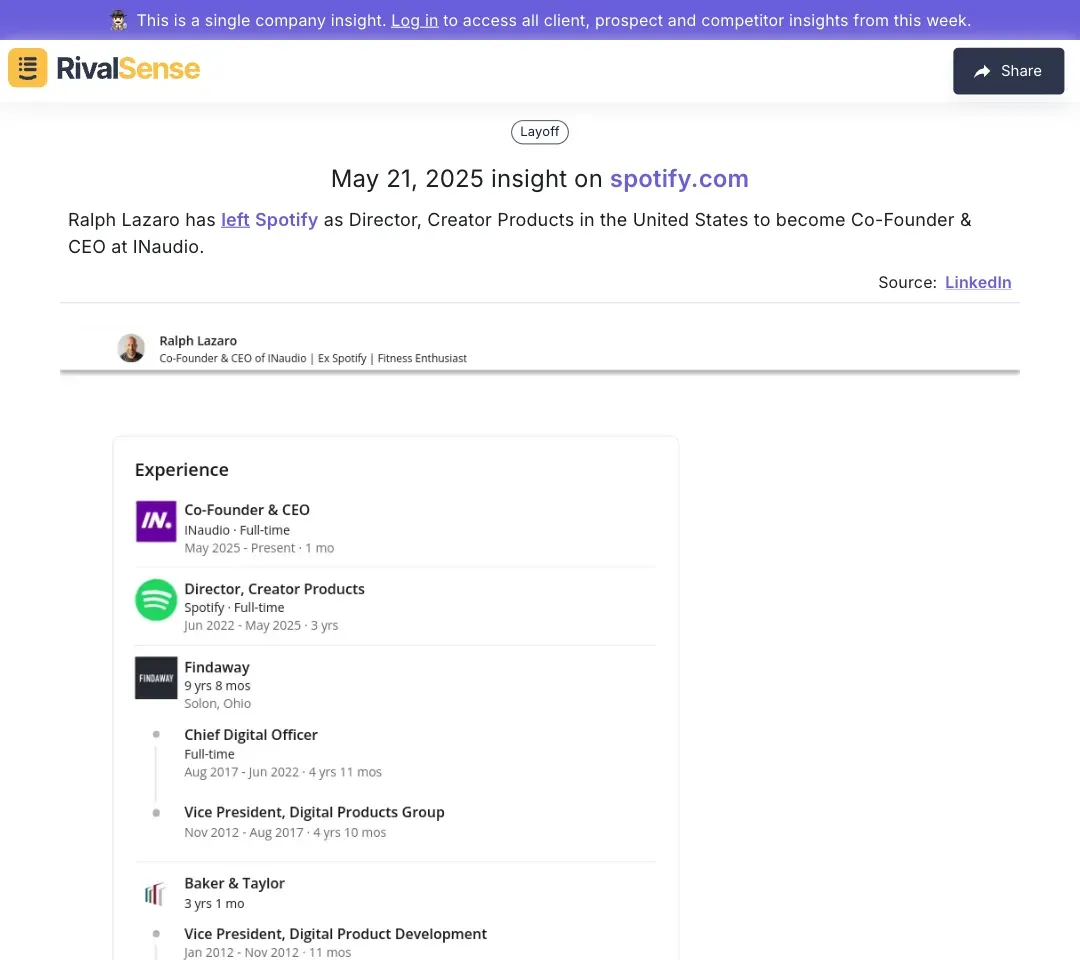Viewport: 1080px width, 960px height.
Task: Open the Spotify link in summary
Action: 287,220
